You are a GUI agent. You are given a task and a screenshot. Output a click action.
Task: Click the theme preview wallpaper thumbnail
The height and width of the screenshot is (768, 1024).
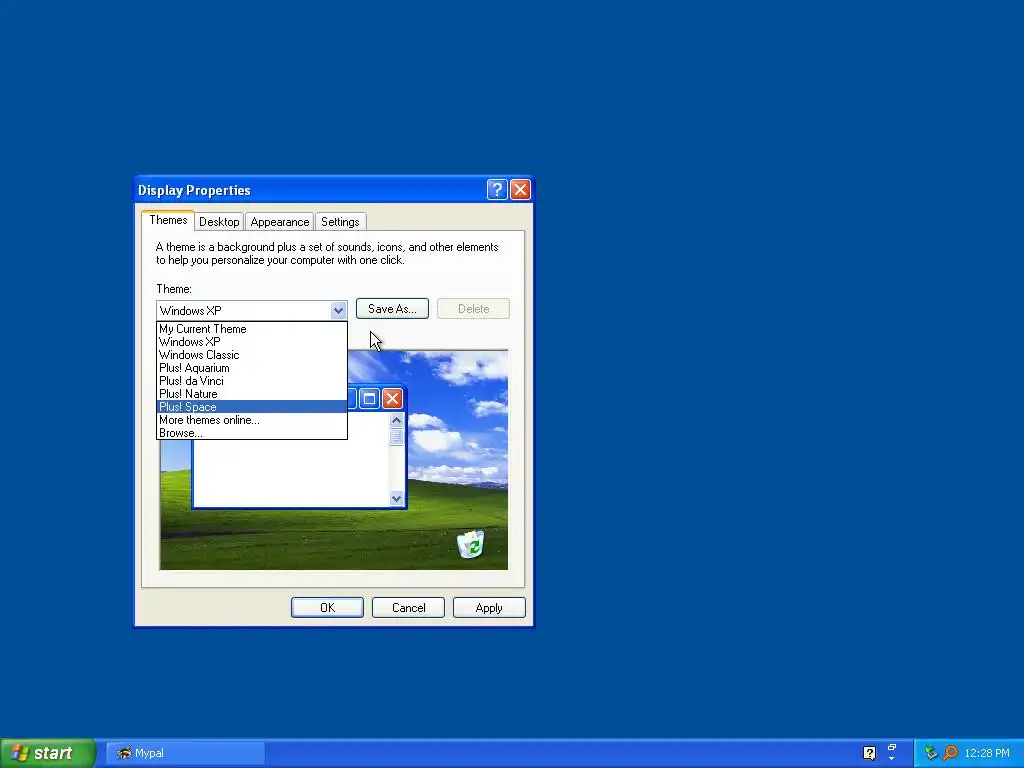click(334, 460)
